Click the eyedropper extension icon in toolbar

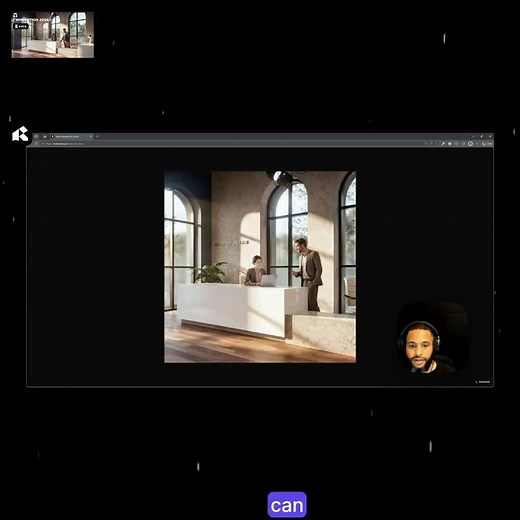pyautogui.click(x=443, y=143)
